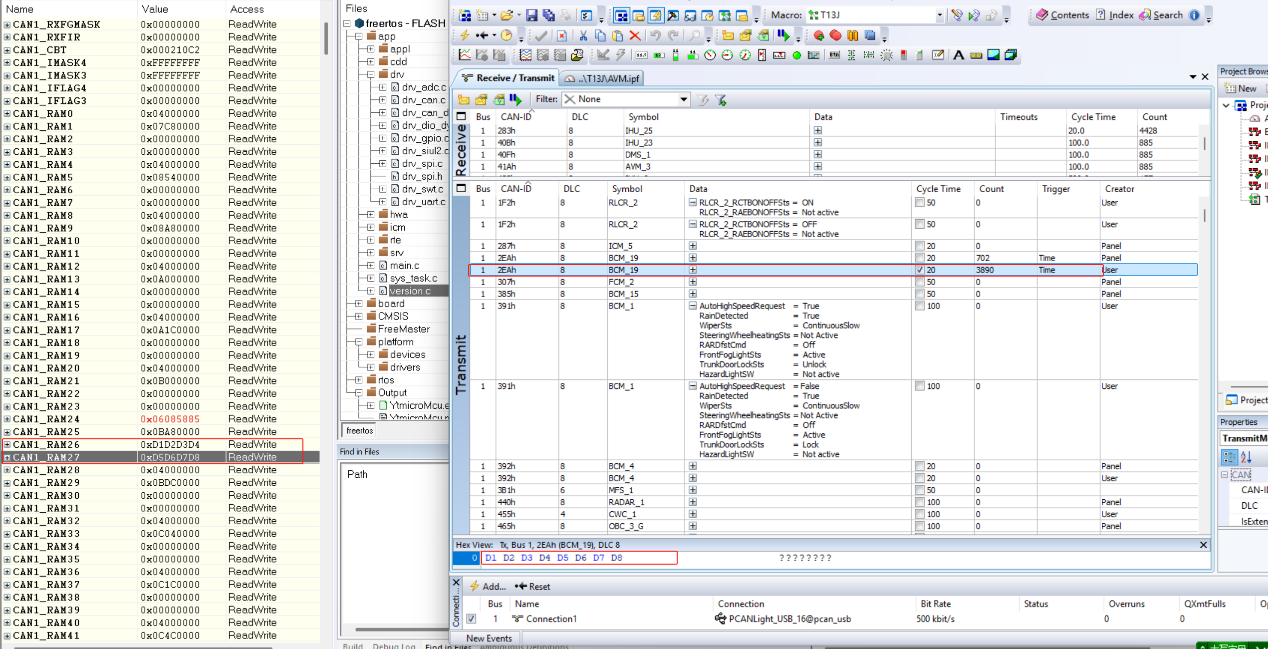Viewport: 1268px width, 649px height.
Task: Enable cycle time checkbox for RADAR_1
Action: [x=920, y=502]
